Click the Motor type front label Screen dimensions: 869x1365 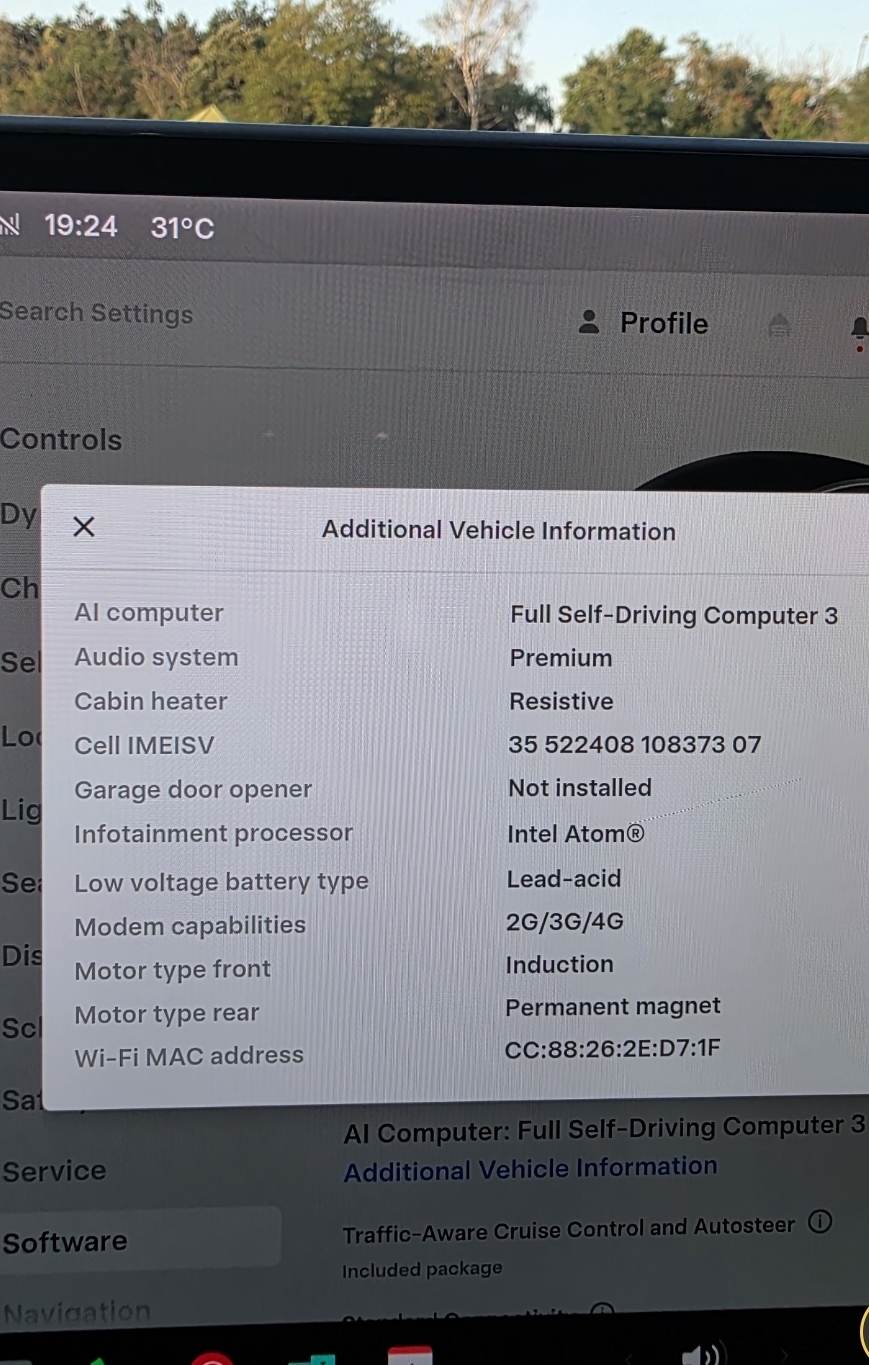172,970
